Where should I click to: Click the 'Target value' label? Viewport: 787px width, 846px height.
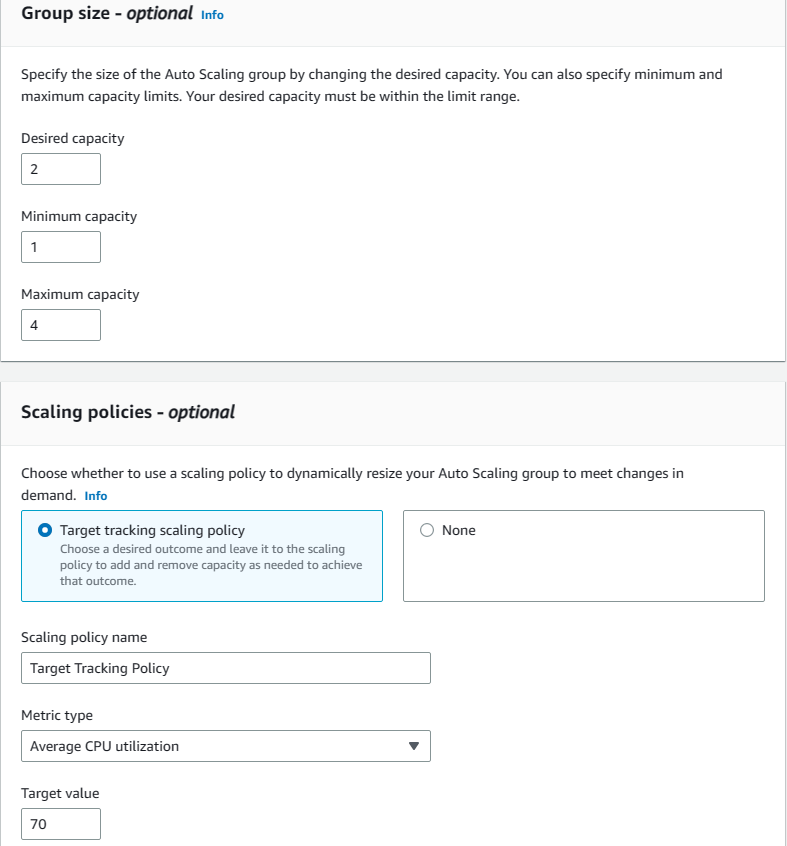60,794
